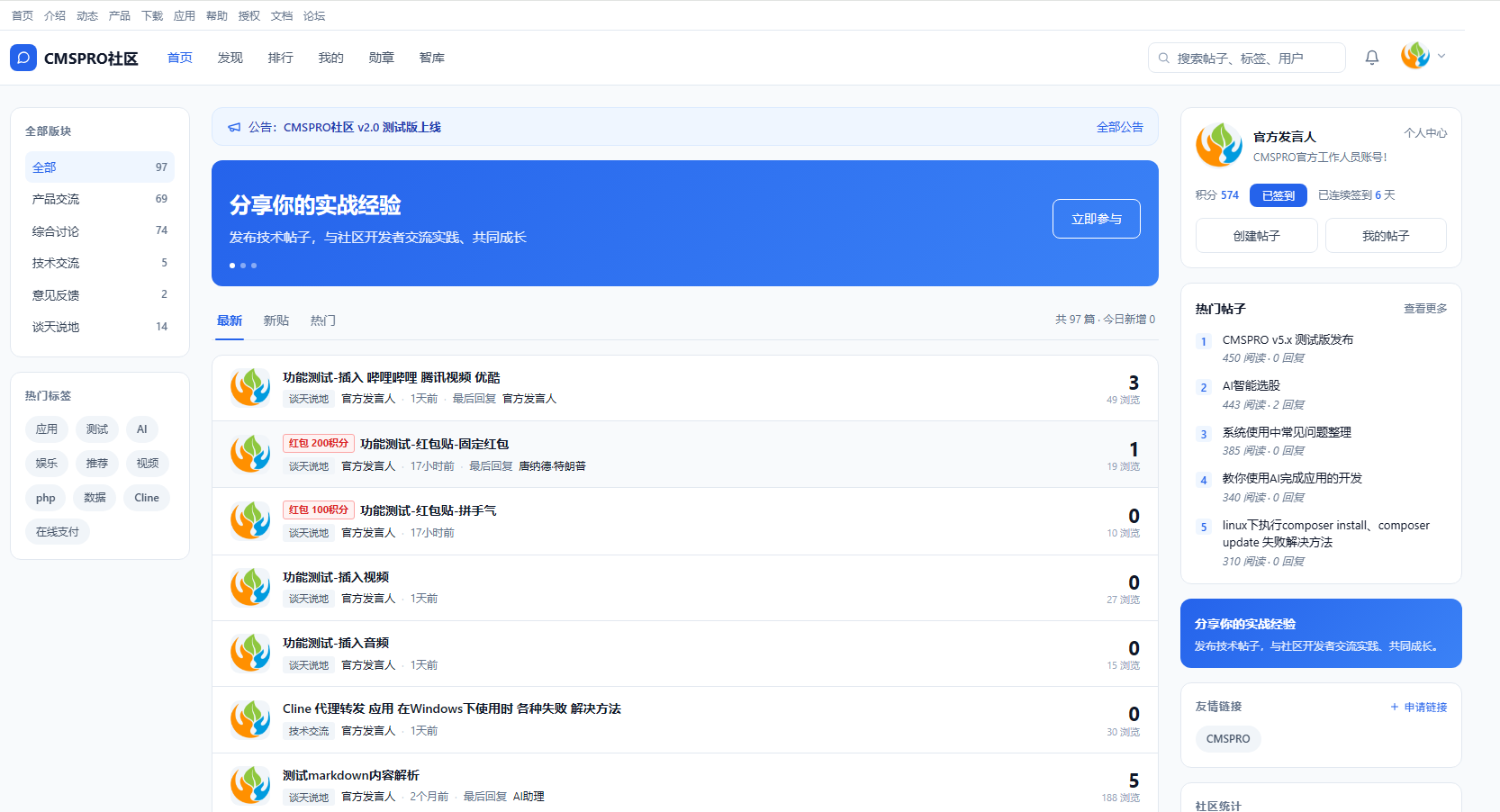Screen dimensions: 1500x812
Task: Click the 应用 hot tag
Action: pos(47,429)
